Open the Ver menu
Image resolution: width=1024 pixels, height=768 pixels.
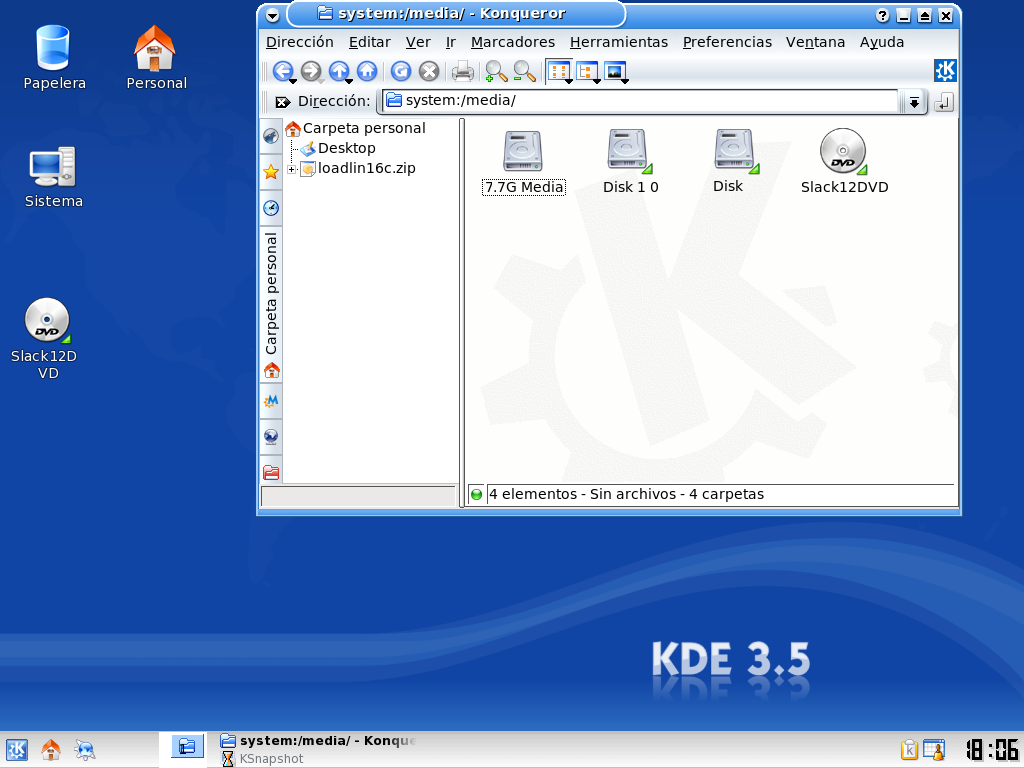pos(418,42)
